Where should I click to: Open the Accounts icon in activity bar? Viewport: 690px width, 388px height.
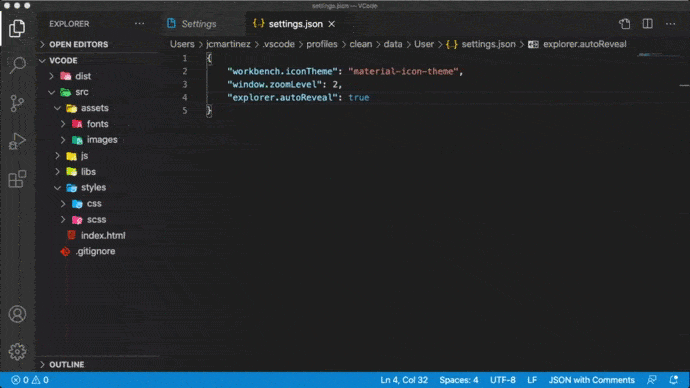click(17, 314)
